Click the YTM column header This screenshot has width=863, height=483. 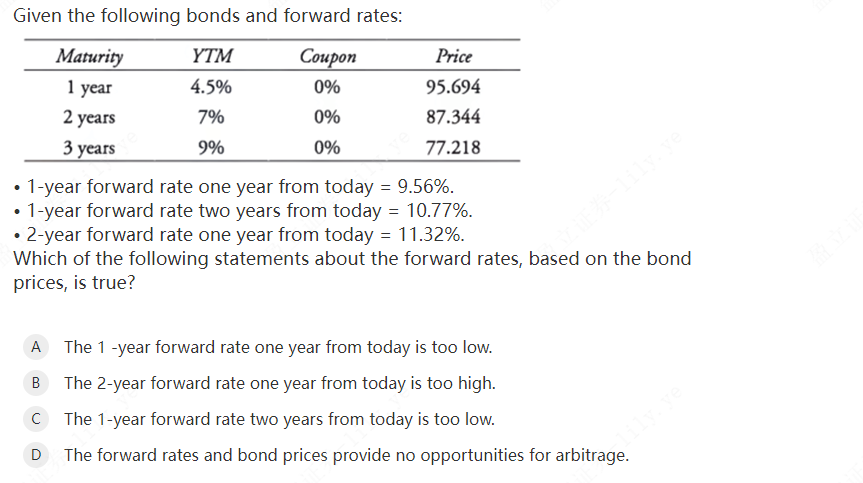coord(211,57)
